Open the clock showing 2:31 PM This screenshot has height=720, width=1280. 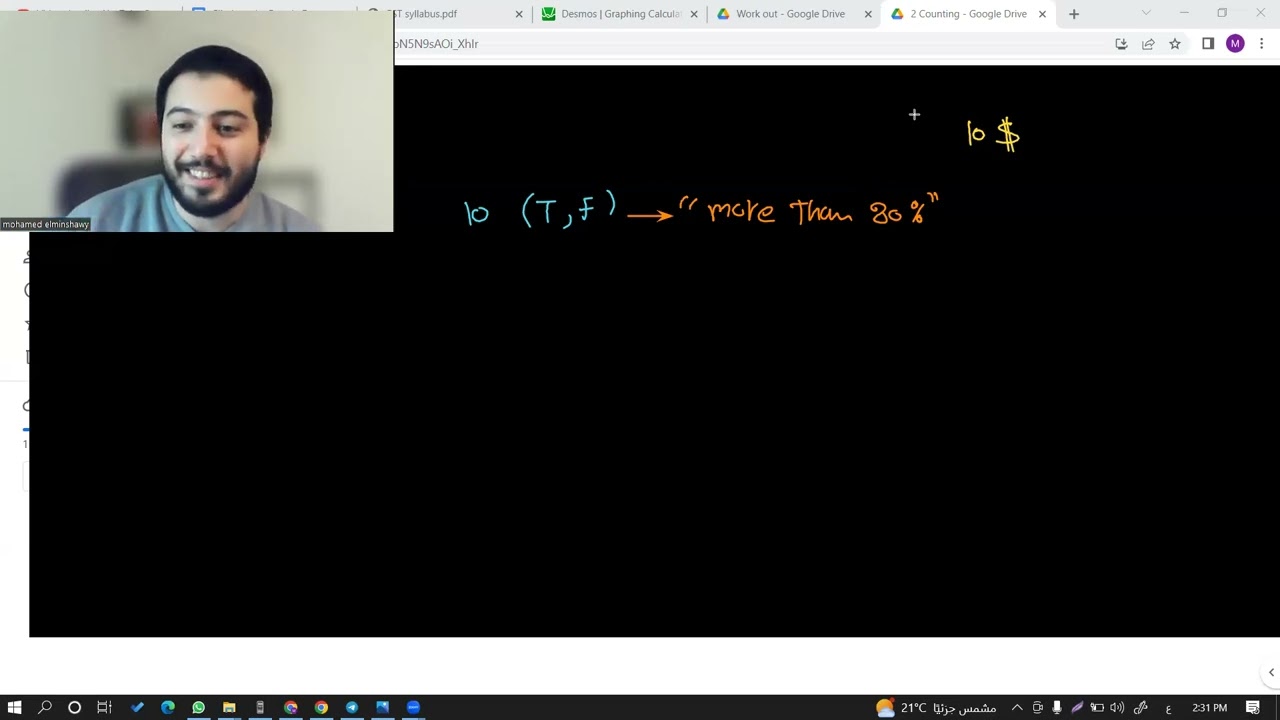click(1209, 708)
